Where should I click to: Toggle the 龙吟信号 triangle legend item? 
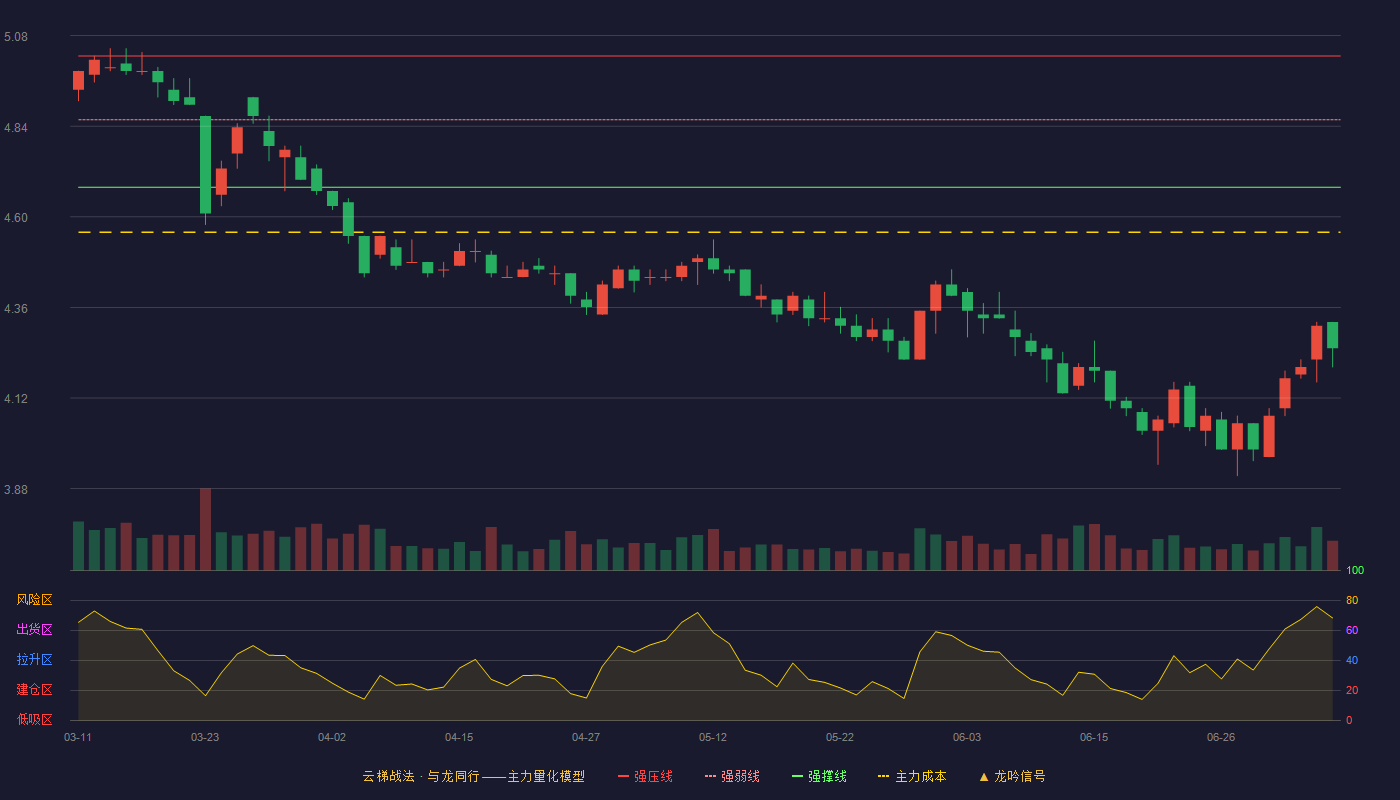[x=1012, y=776]
